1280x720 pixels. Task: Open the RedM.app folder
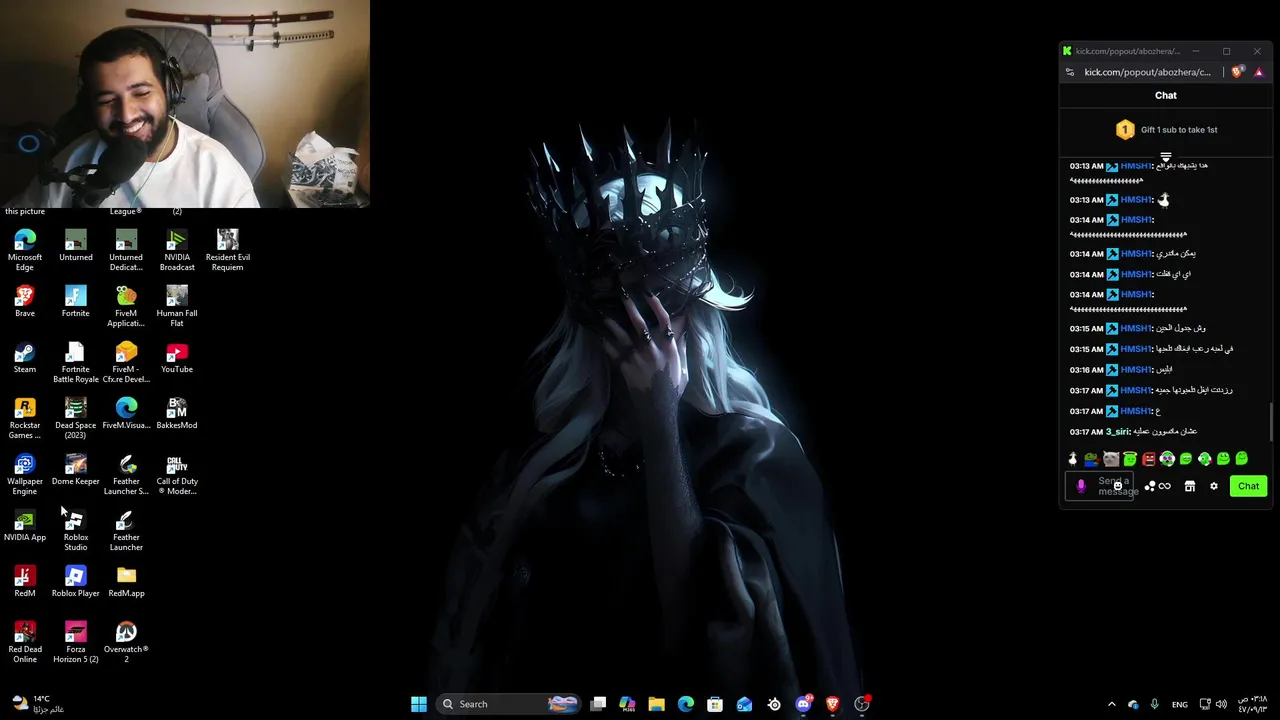coord(126,582)
